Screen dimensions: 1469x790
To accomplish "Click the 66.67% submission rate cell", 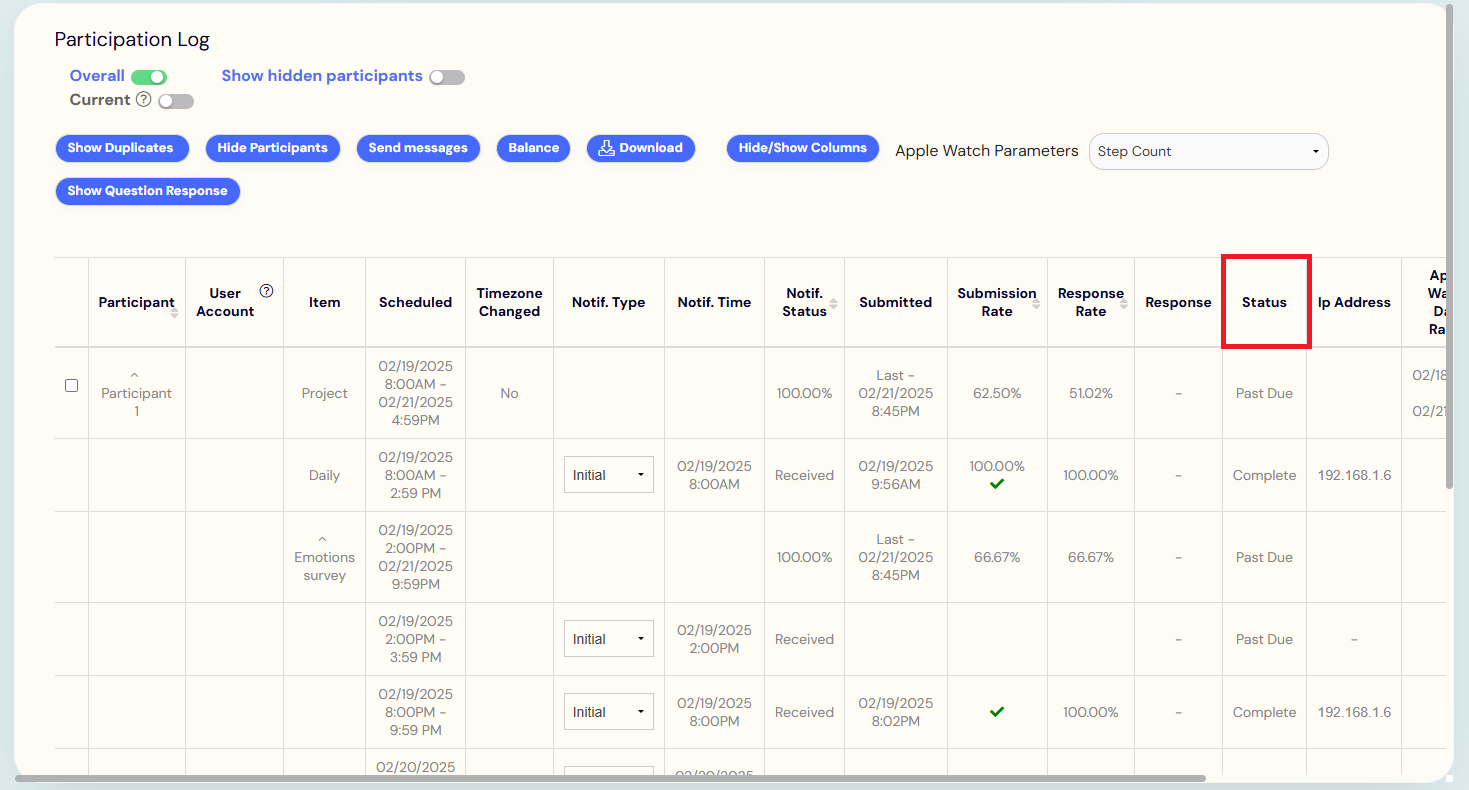I will click(997, 557).
